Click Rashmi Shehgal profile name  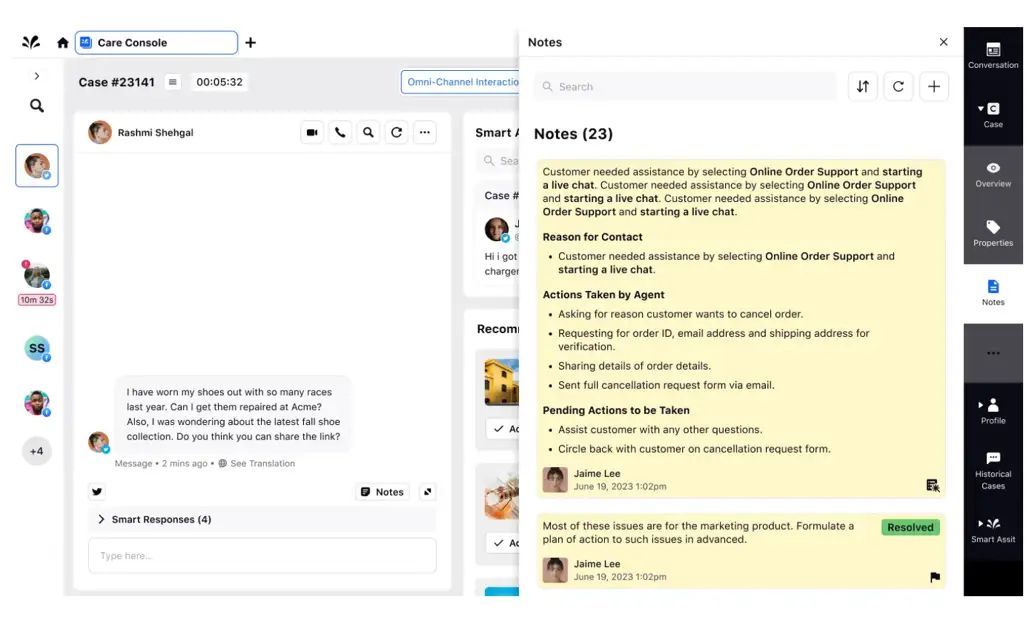155,133
